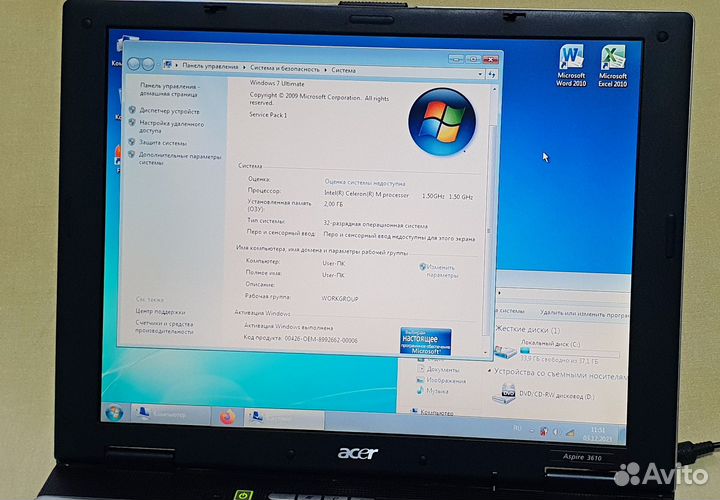
Task: Open Диспетчер устройств link
Action: pos(169,110)
